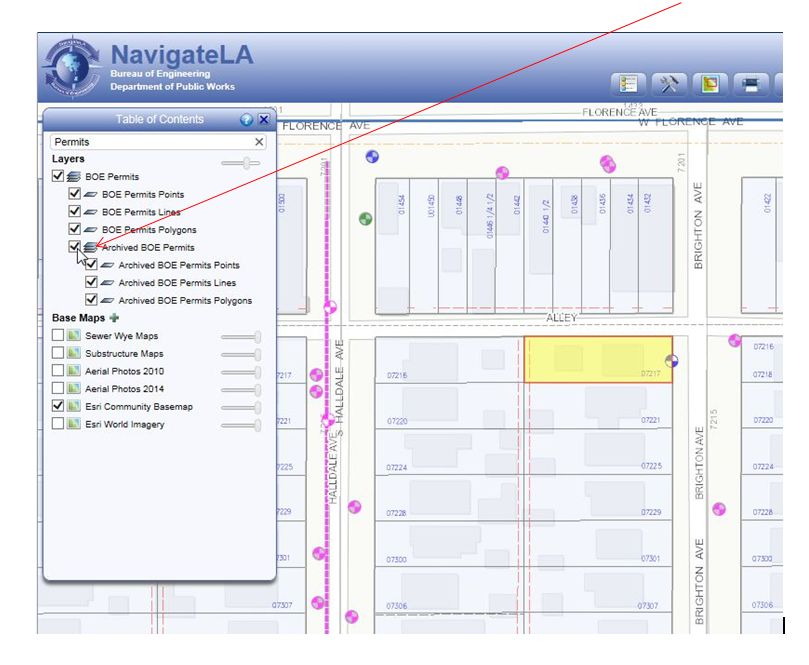Viewport: 809px width, 665px height.
Task: Click the Sewer Wye Maps basemap icon
Action: coord(74,335)
